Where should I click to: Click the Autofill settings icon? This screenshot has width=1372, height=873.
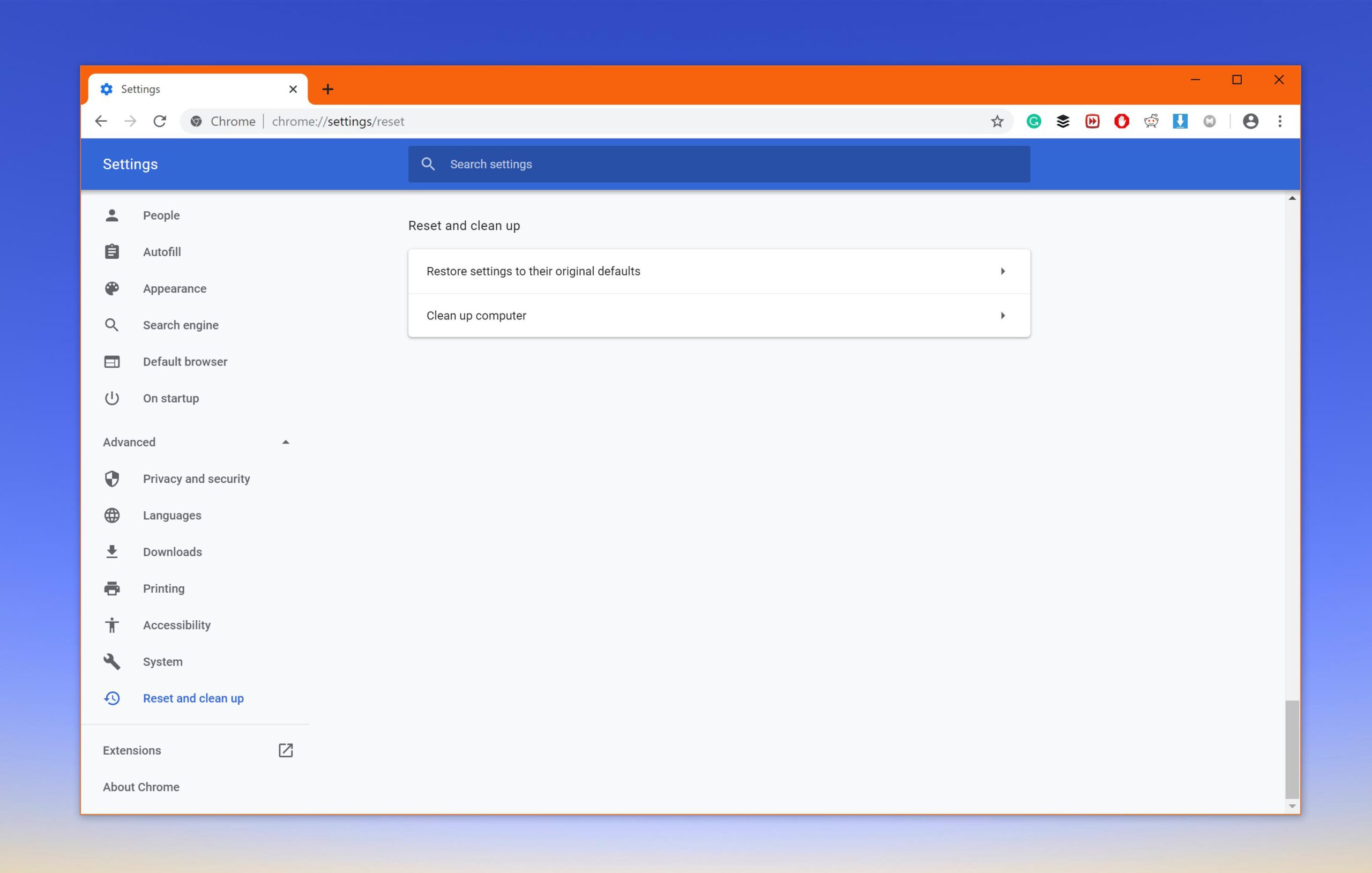point(112,251)
